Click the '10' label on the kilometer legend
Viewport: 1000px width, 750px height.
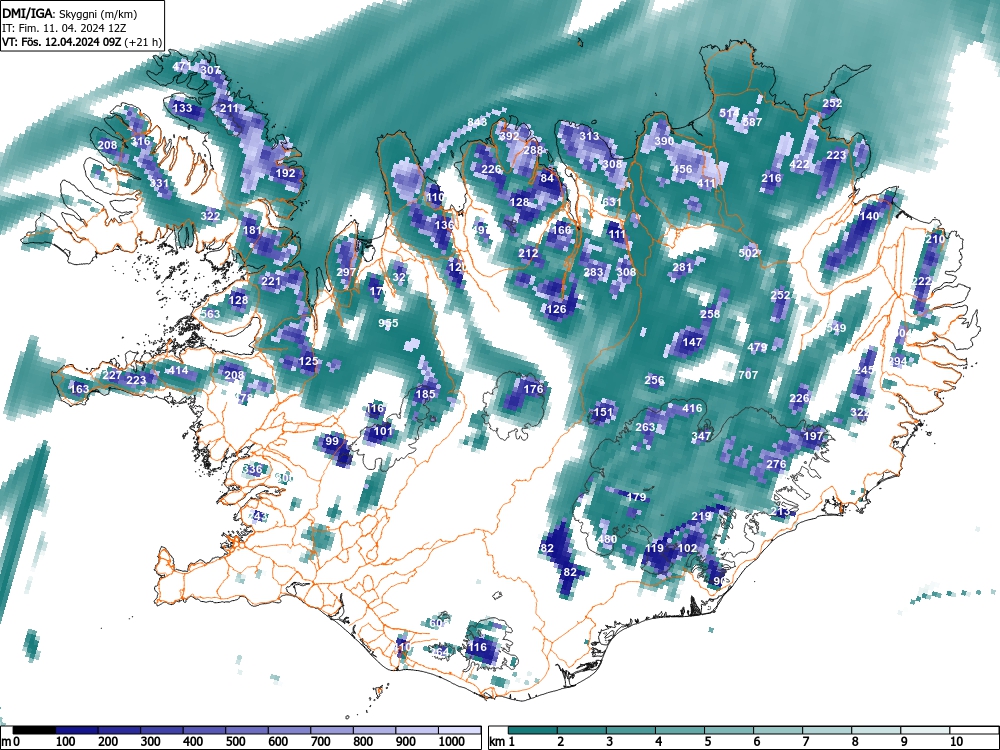(x=957, y=742)
